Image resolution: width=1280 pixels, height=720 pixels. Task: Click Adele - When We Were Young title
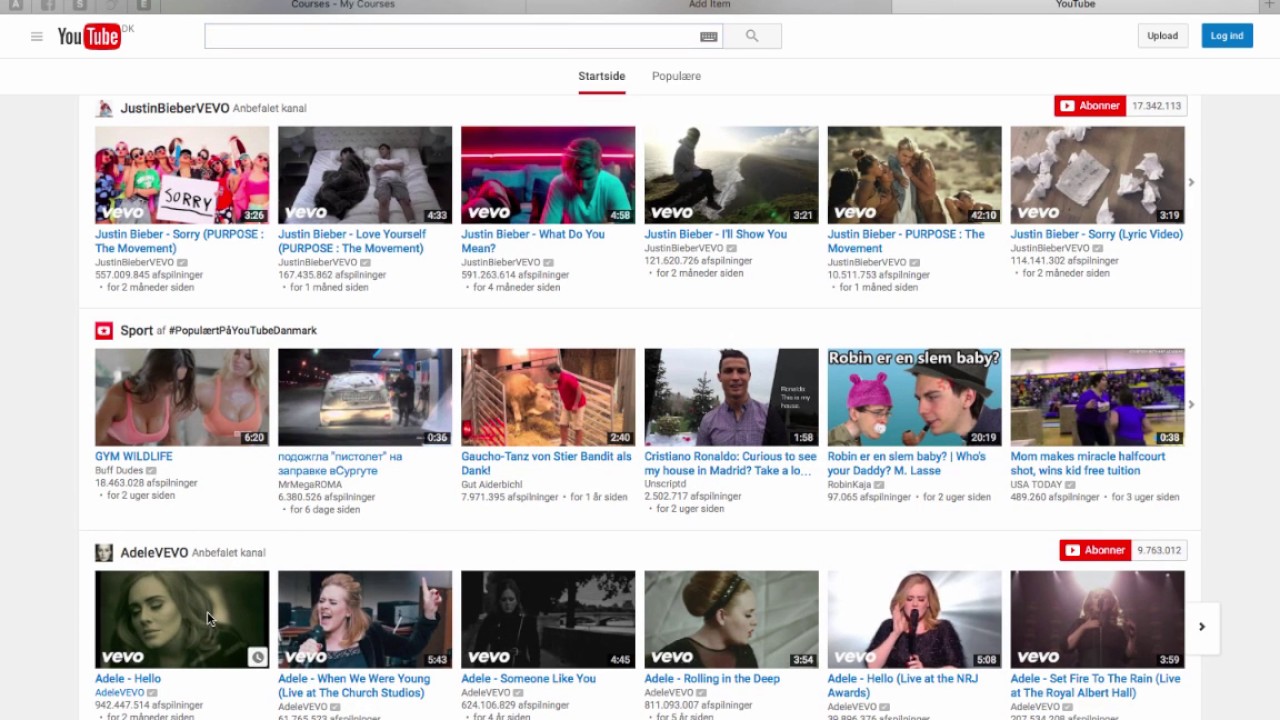click(354, 685)
